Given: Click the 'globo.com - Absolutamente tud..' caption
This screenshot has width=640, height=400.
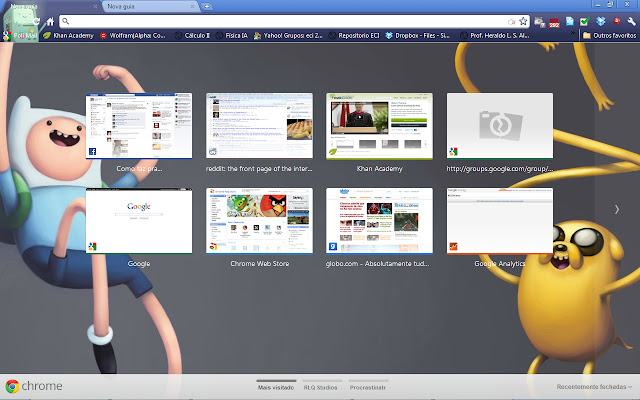Looking at the screenshot, I should (378, 264).
